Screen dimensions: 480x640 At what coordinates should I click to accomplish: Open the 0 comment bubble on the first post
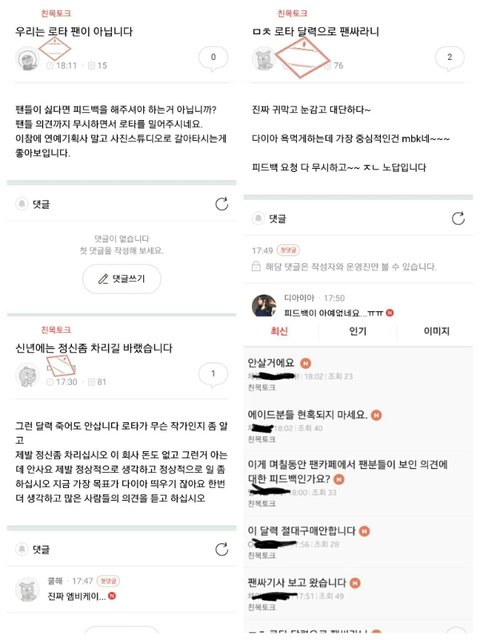(x=213, y=58)
